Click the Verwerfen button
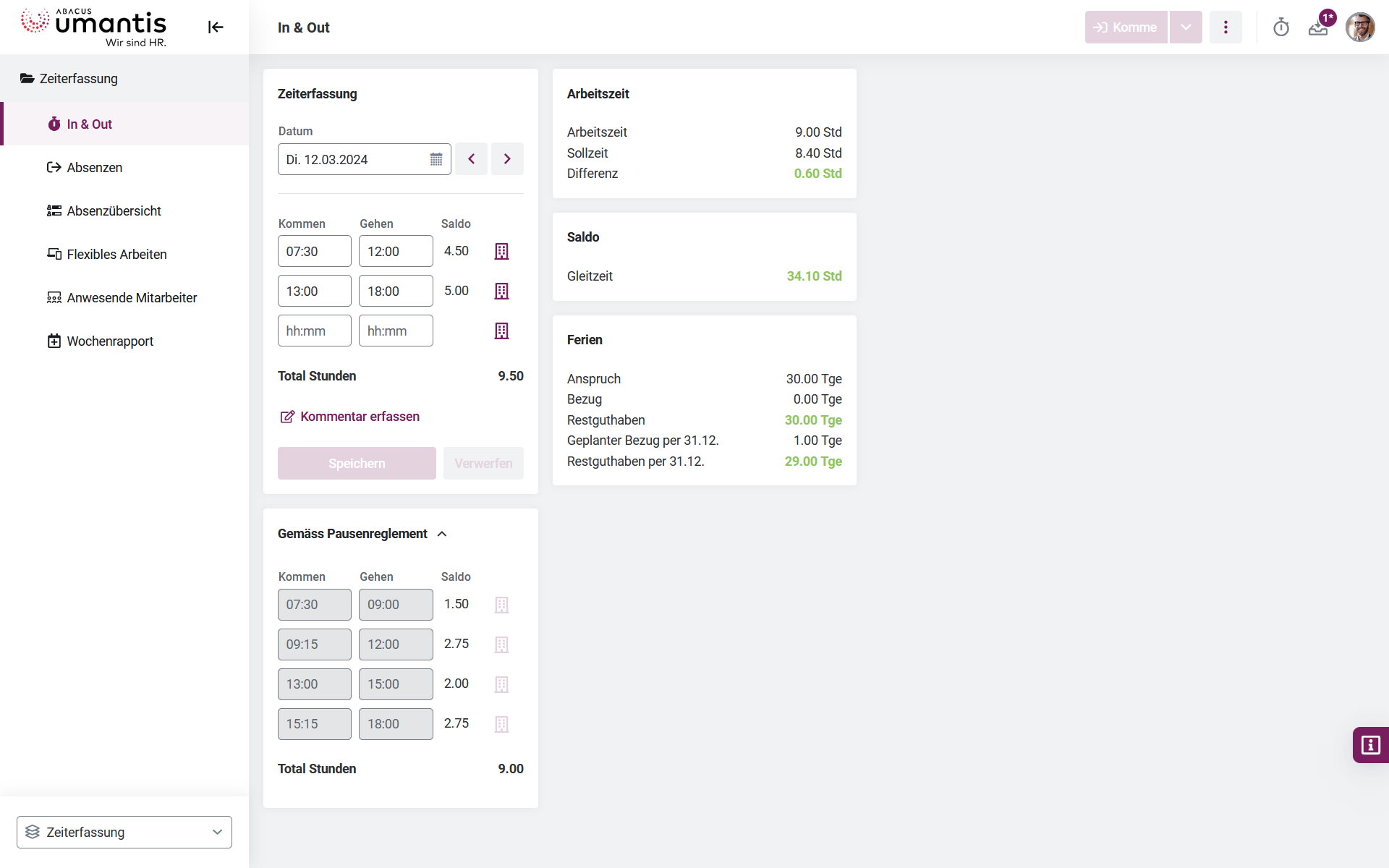Screen dimensions: 1389x868 point(483,463)
